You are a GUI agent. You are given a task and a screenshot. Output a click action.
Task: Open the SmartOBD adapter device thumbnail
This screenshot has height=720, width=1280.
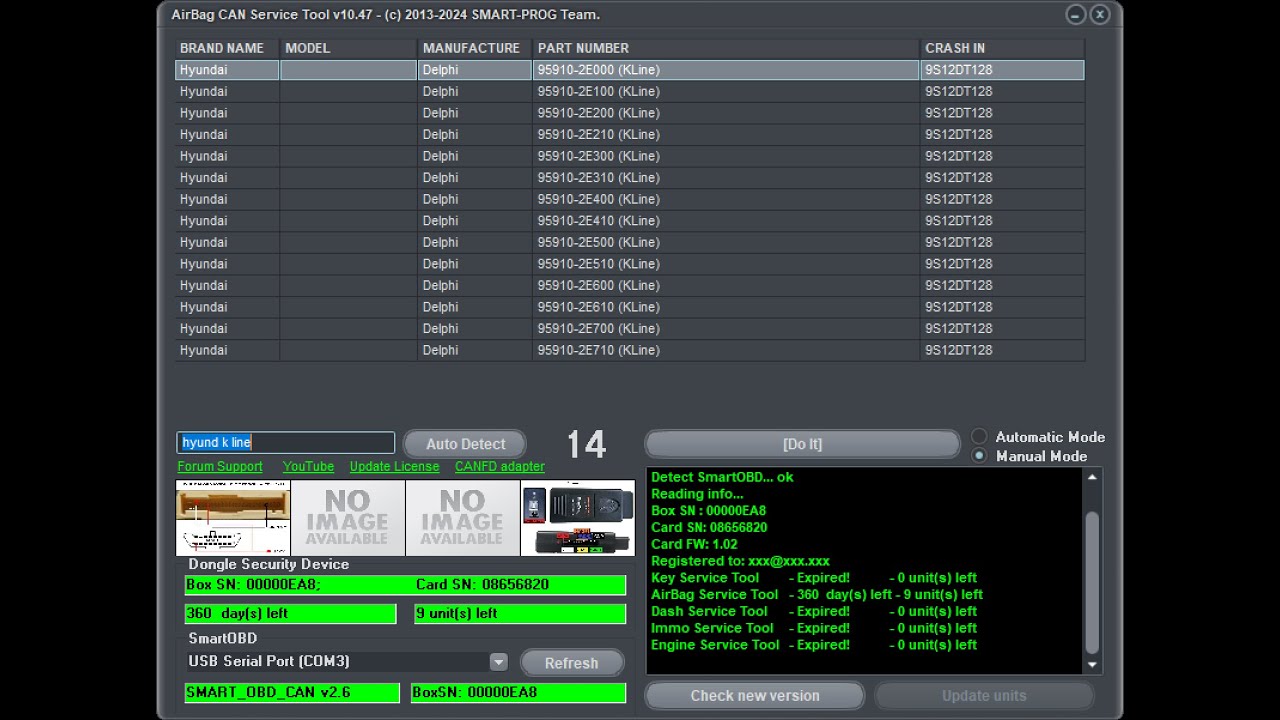pyautogui.click(x=578, y=518)
